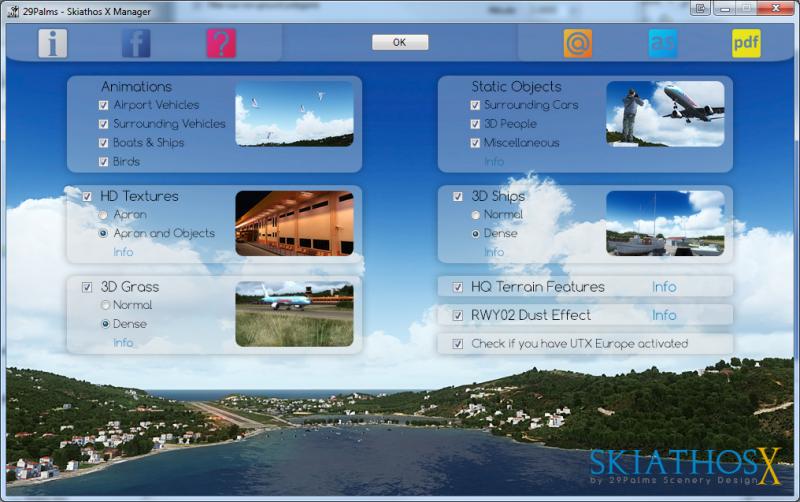Viewport: 800px width, 502px height.
Task: Select the Apron radio option
Action: pyautogui.click(x=104, y=215)
